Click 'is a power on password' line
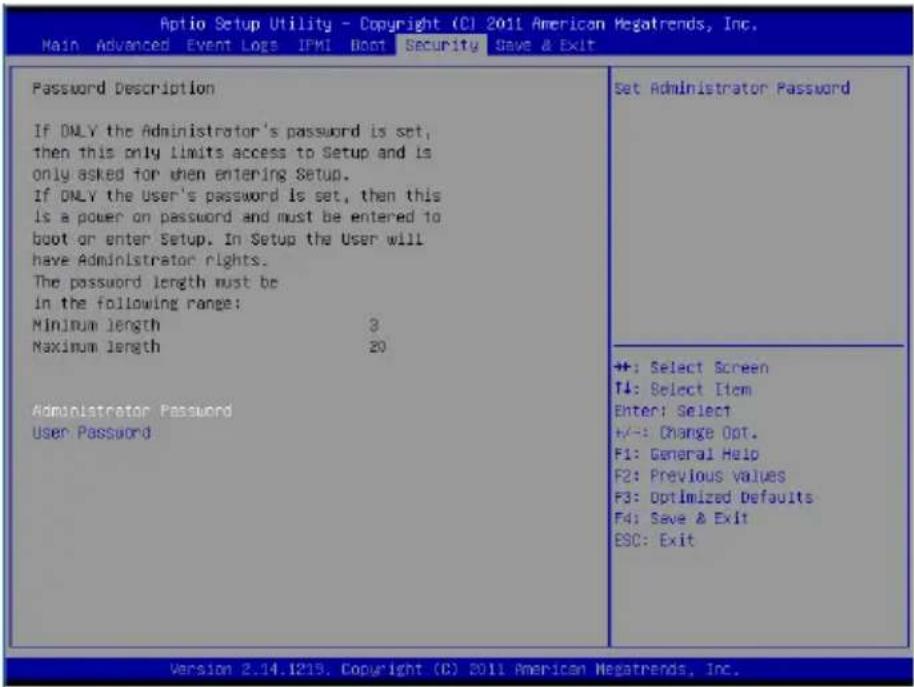914x687 pixels. tap(237, 217)
